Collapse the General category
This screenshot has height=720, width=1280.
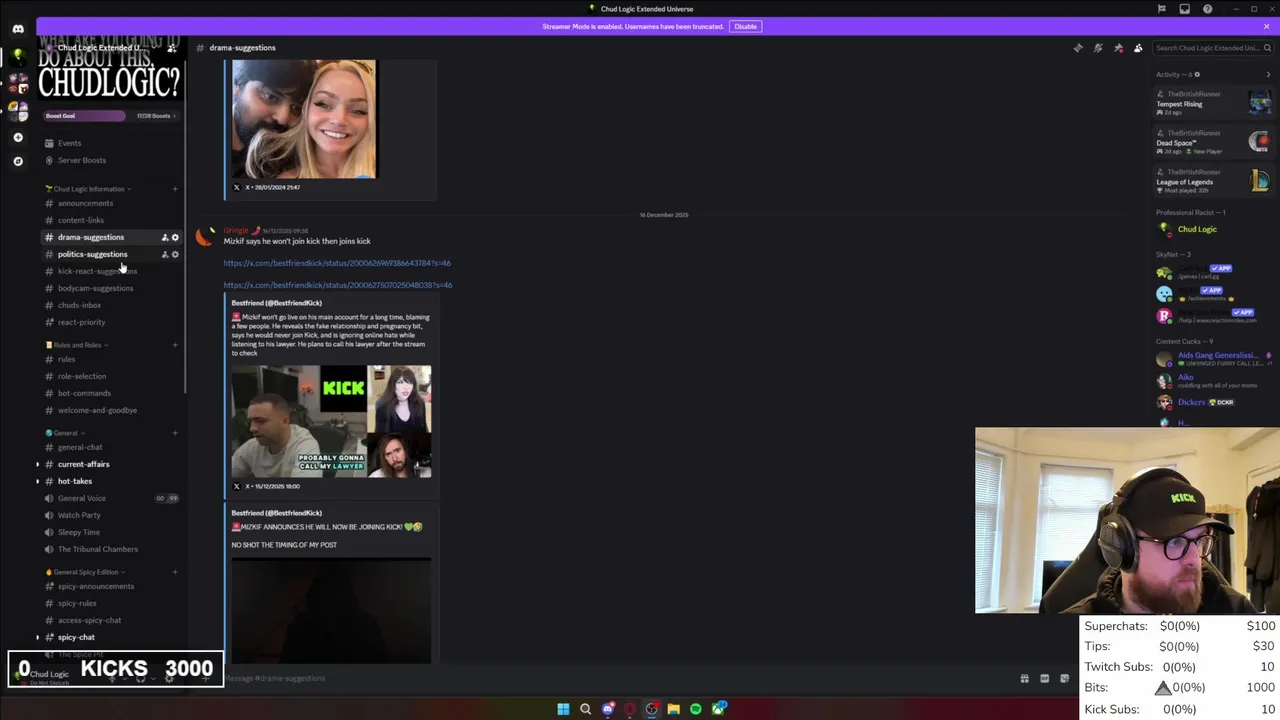coord(65,433)
